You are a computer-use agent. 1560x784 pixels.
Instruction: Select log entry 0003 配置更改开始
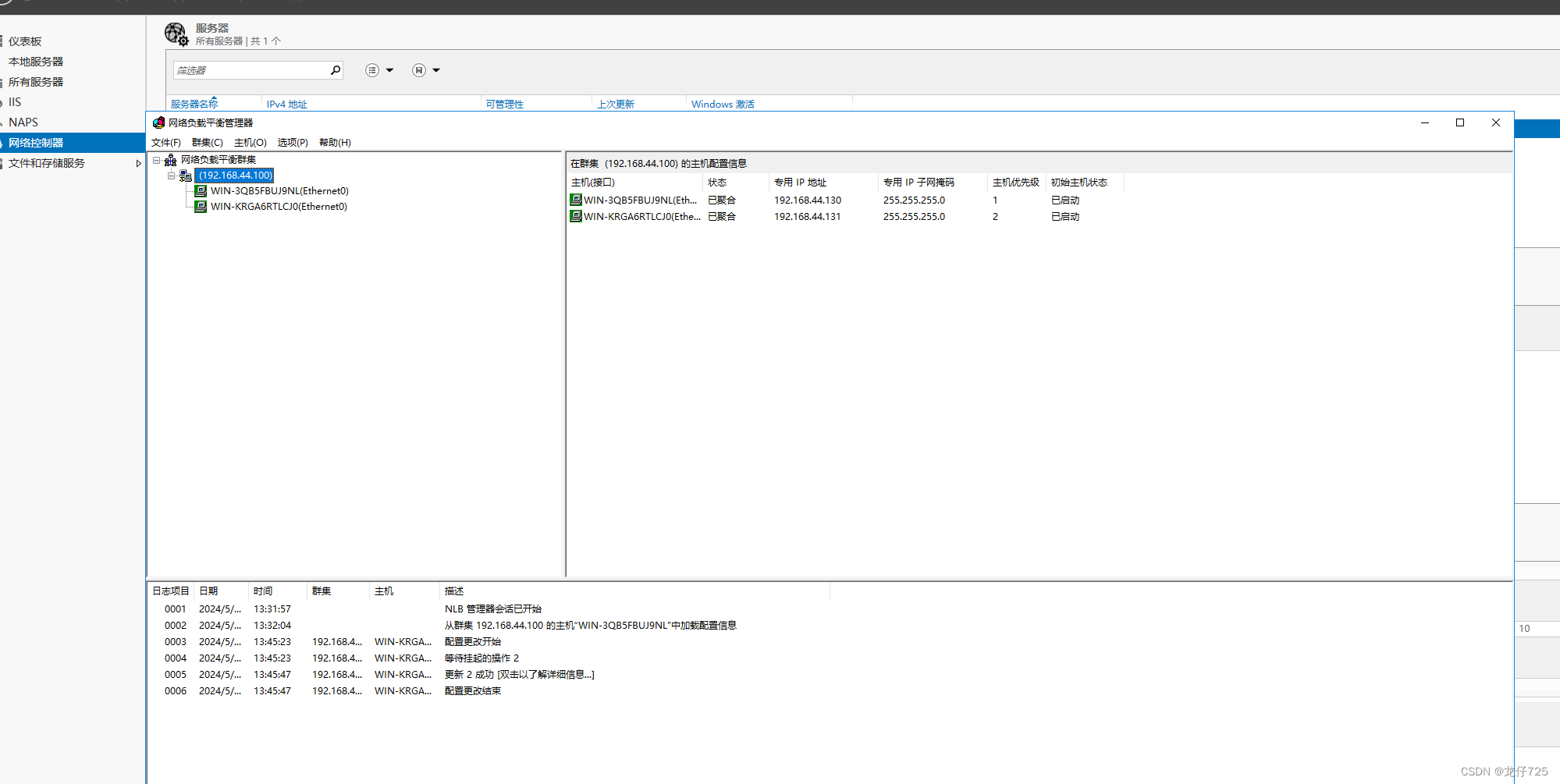tap(489, 642)
